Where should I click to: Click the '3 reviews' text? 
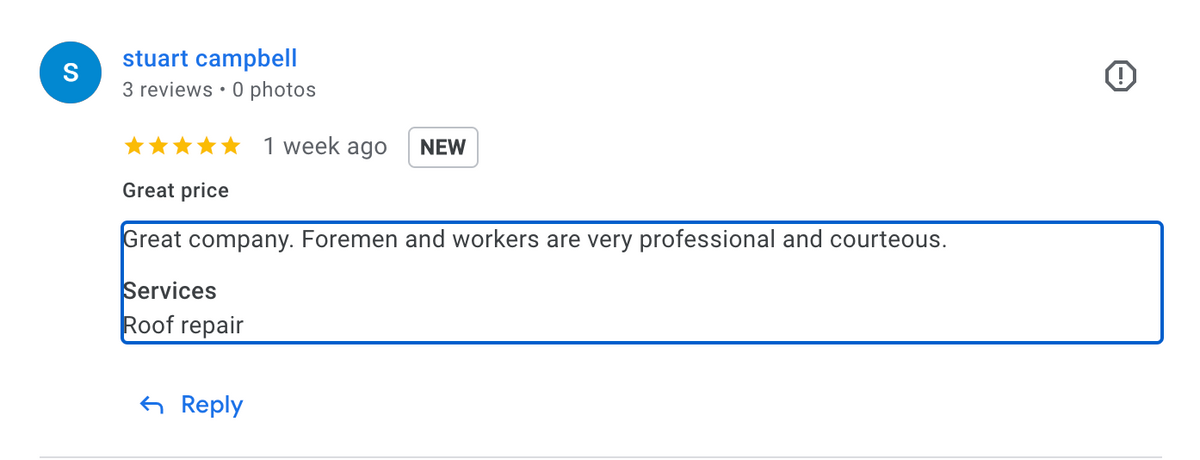tap(167, 90)
